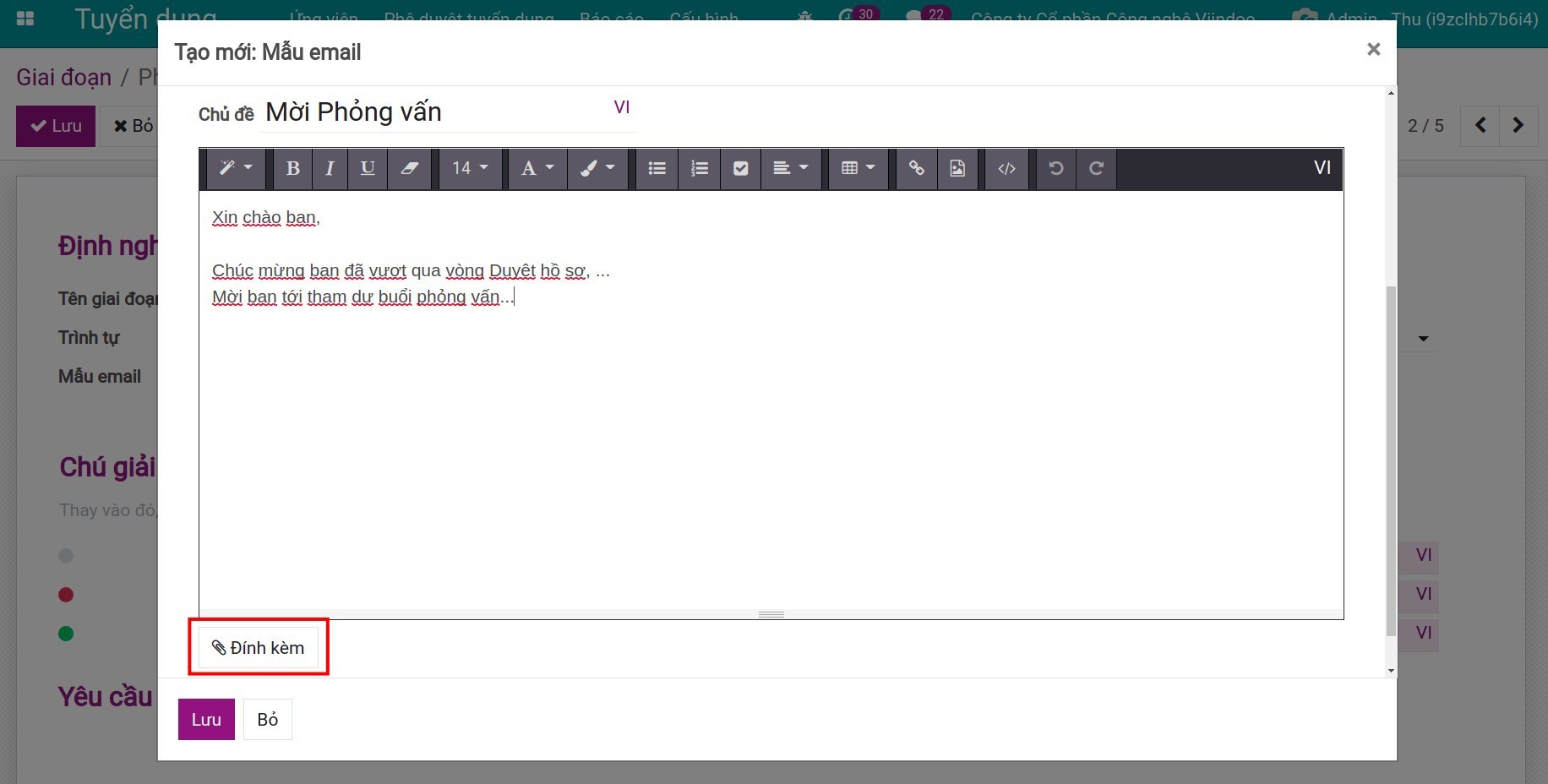The width and height of the screenshot is (1548, 784).
Task: Attach a file with Đính kèm
Action: pos(259,647)
